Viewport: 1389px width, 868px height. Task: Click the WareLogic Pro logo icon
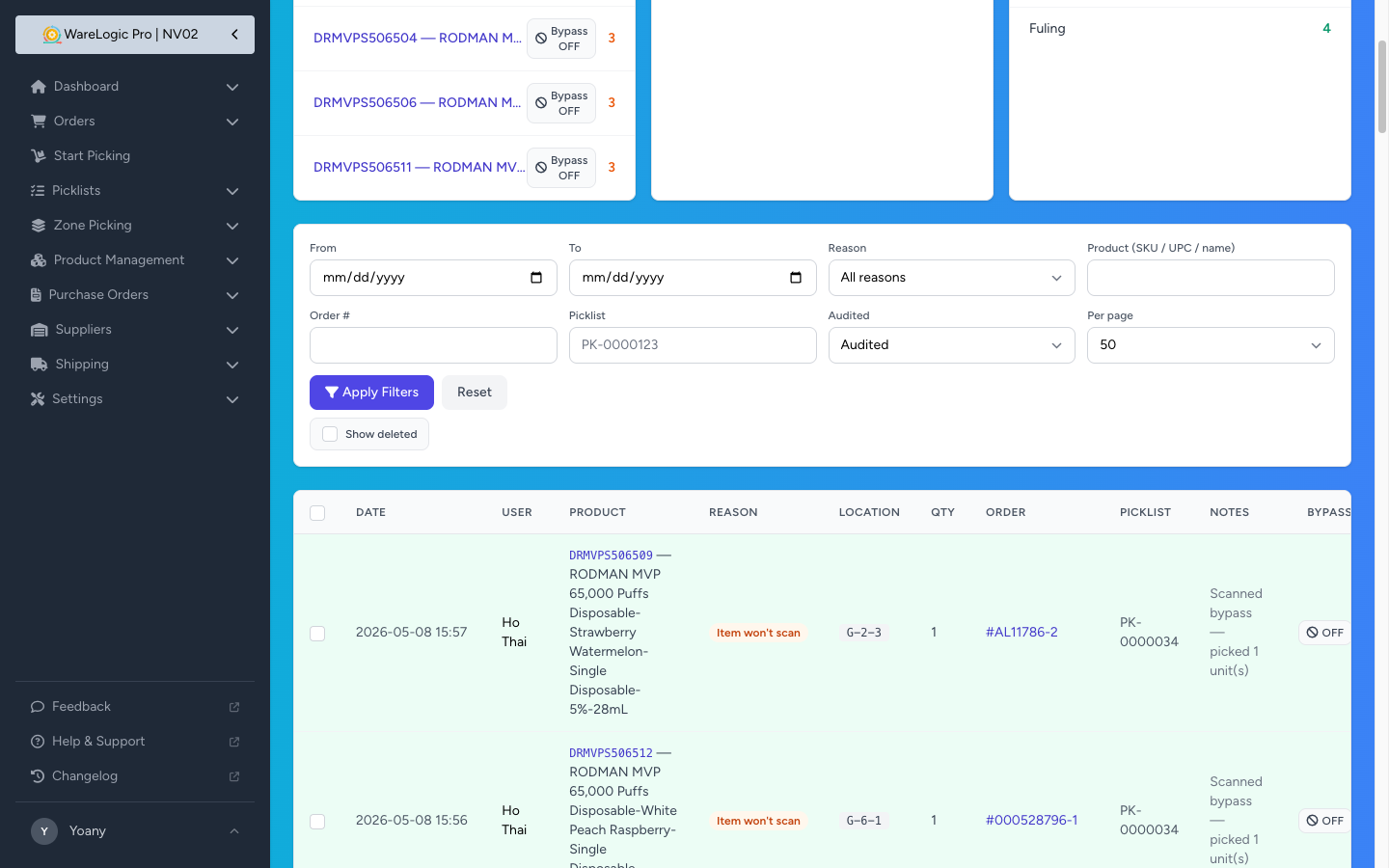click(52, 35)
